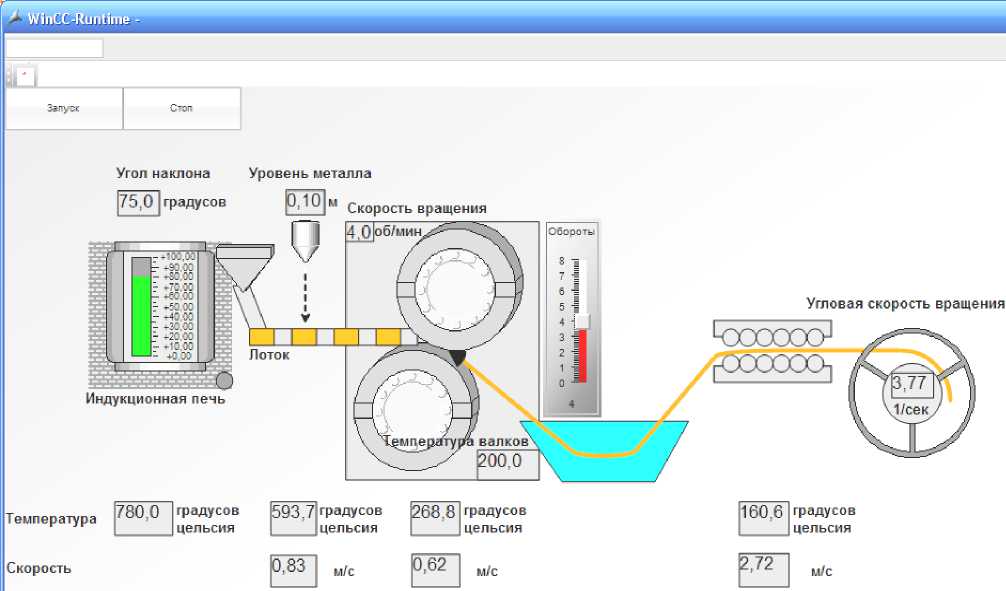Click the coiler wheel graphic
Viewport: 1006px width, 591px height.
[x=911, y=391]
